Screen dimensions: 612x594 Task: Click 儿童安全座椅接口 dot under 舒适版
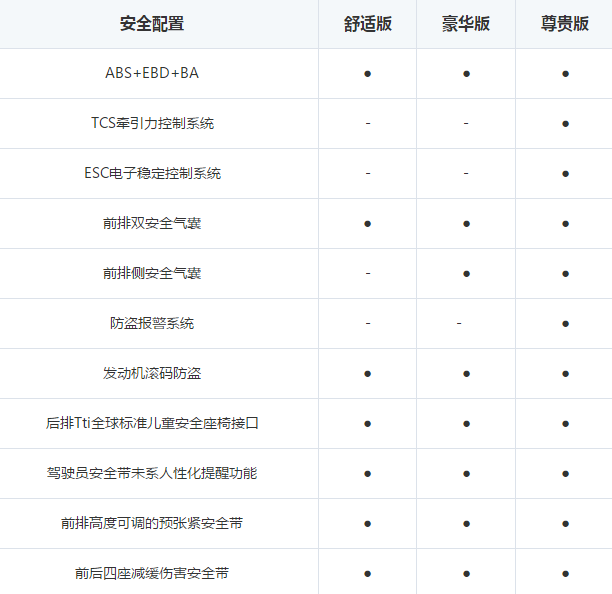tap(367, 424)
